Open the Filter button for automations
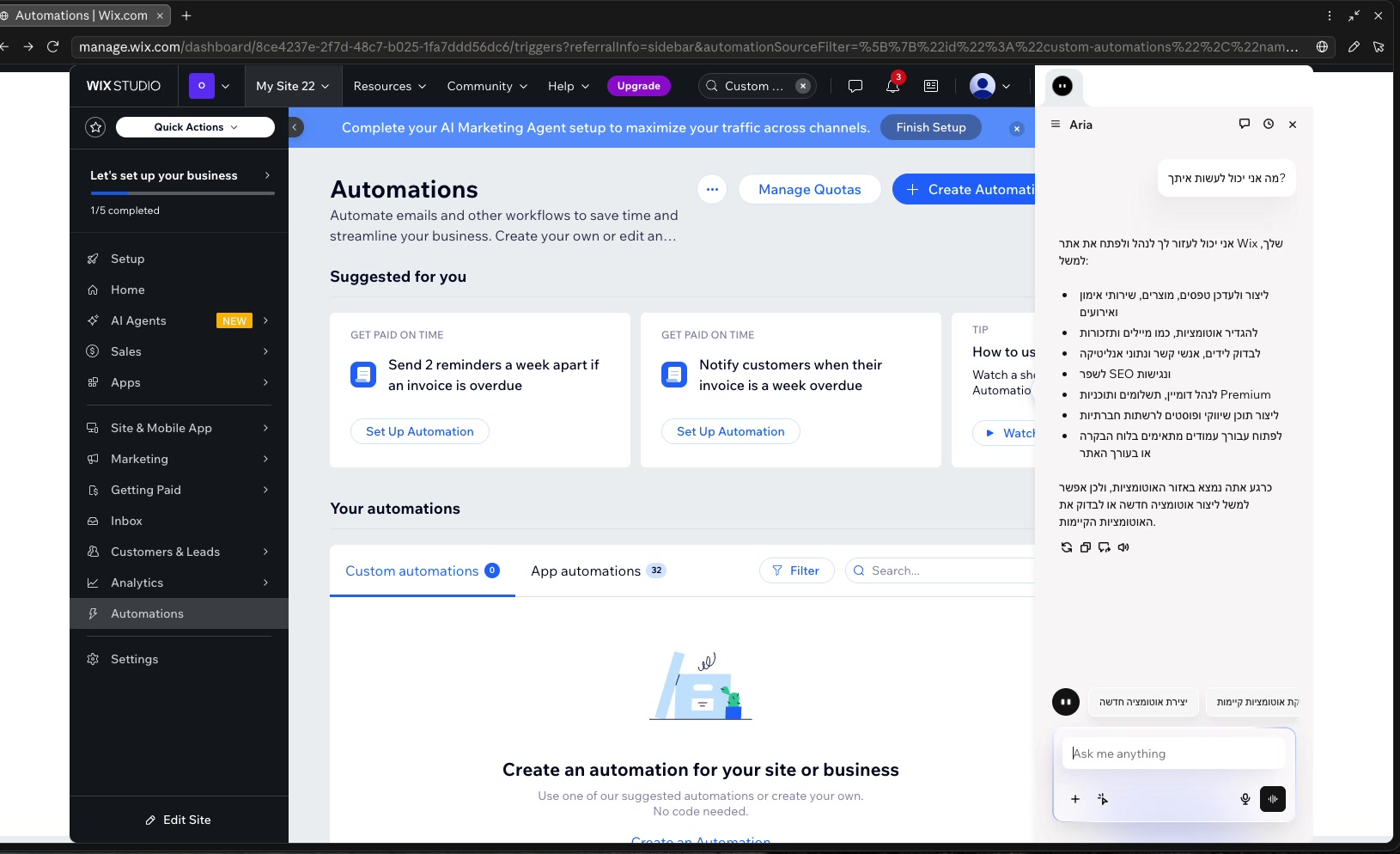Viewport: 1400px width, 854px height. (x=797, y=570)
